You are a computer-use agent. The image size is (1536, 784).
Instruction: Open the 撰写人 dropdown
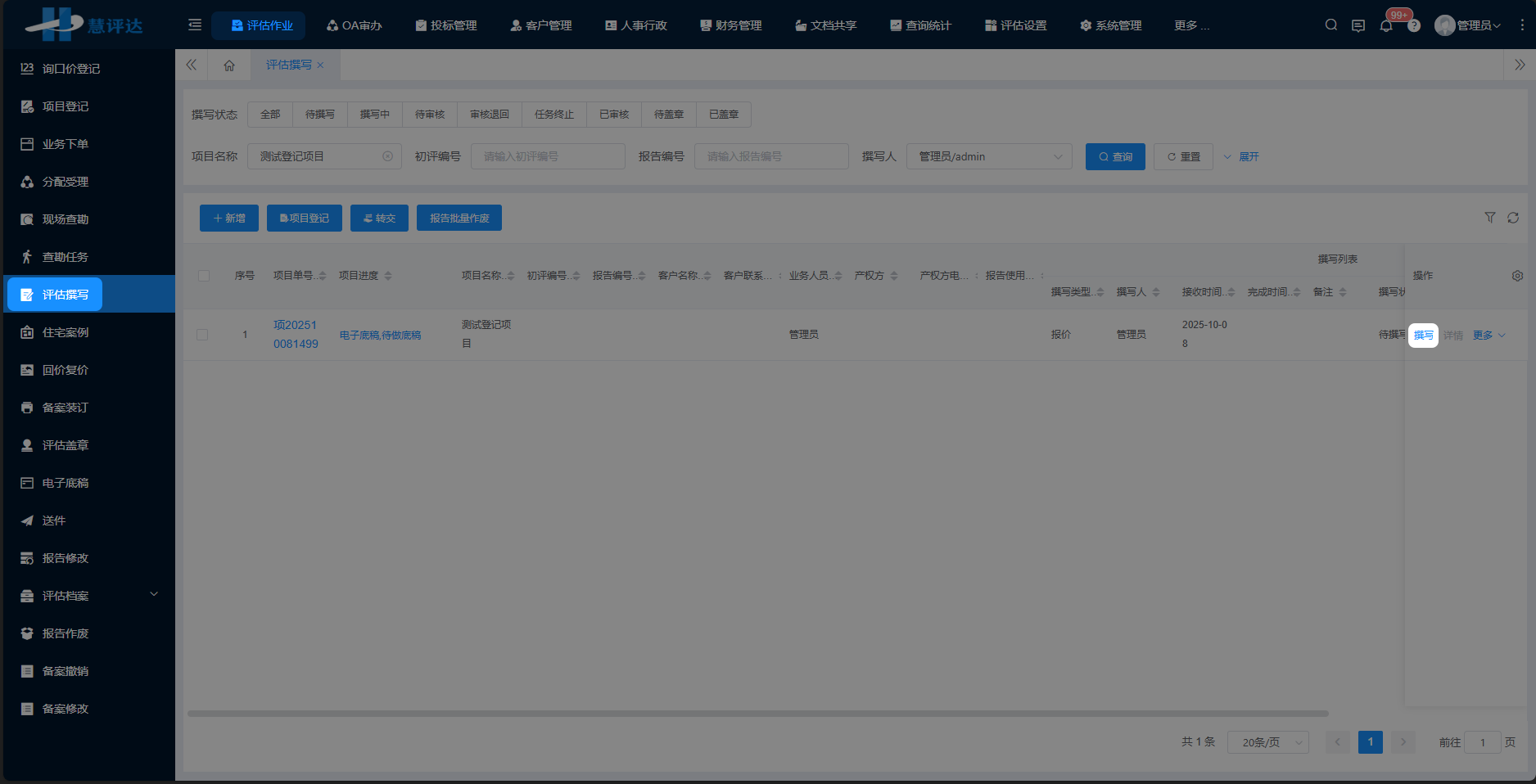pyautogui.click(x=989, y=156)
